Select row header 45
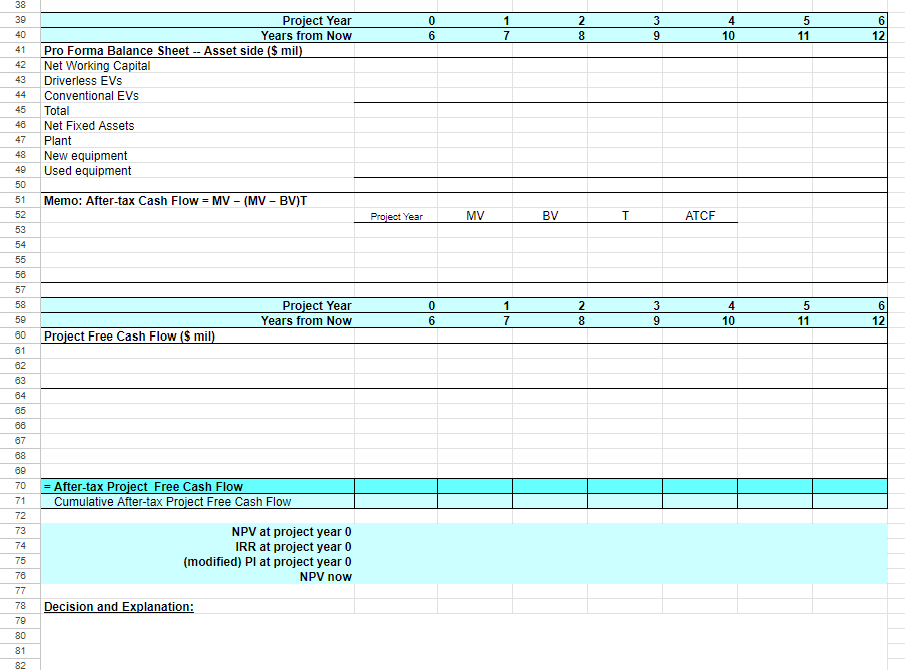Image resolution: width=905 pixels, height=670 pixels. point(20,110)
